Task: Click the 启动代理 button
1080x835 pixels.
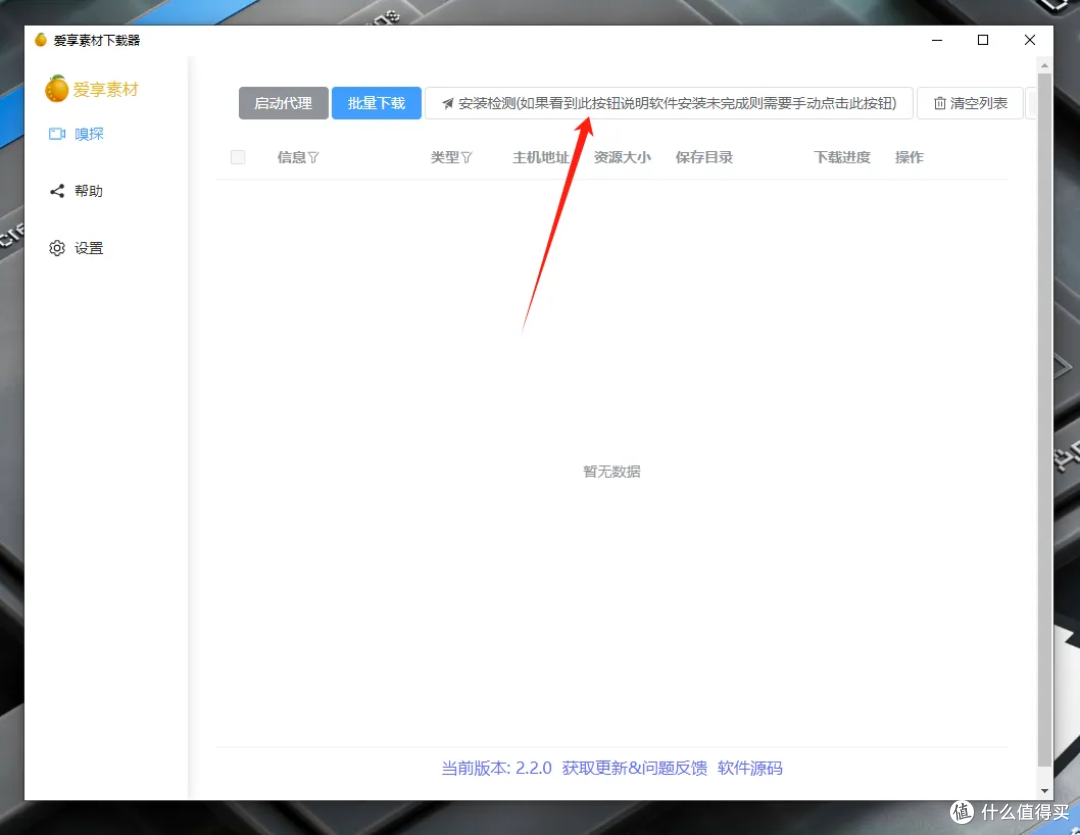Action: (x=283, y=103)
